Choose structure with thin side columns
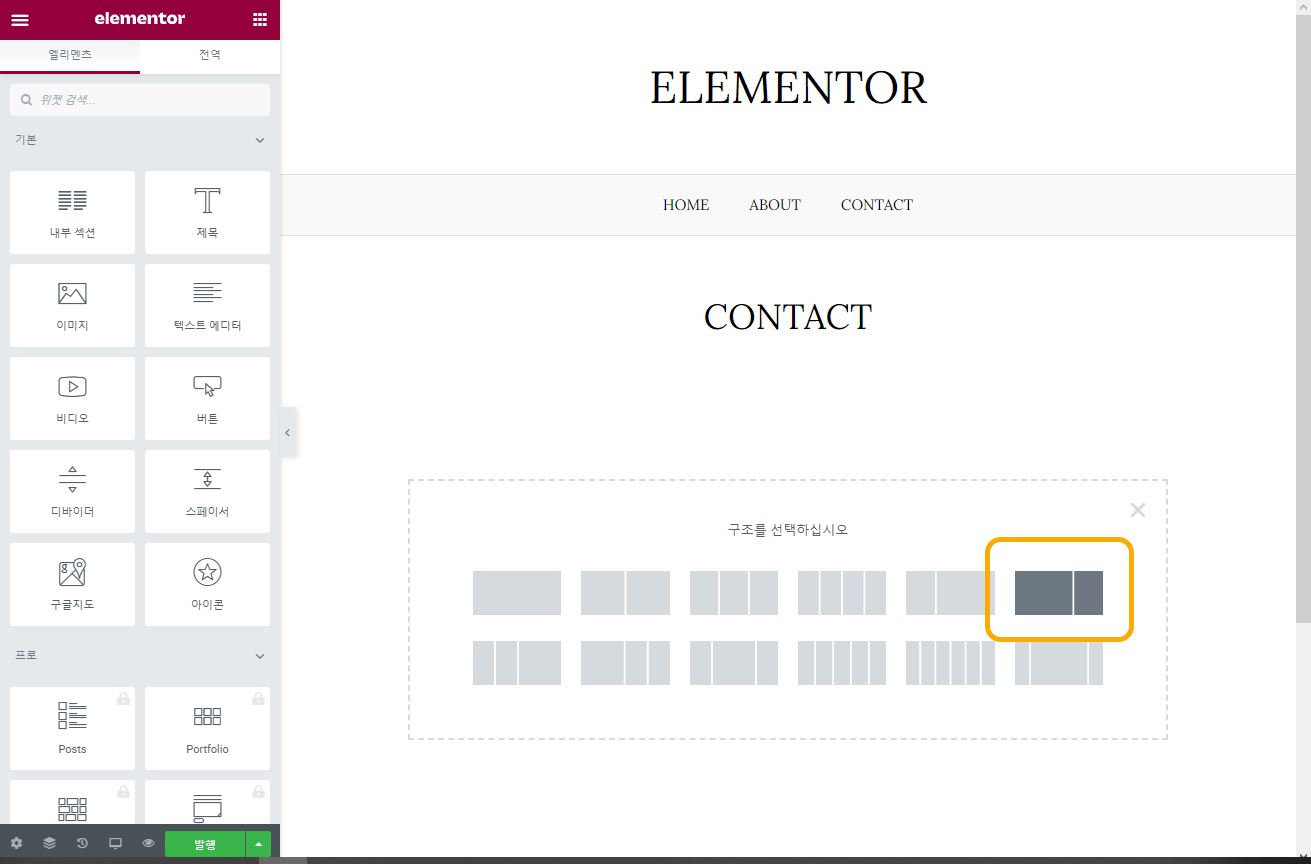Screen dimensions: 1311x864 point(1059,663)
